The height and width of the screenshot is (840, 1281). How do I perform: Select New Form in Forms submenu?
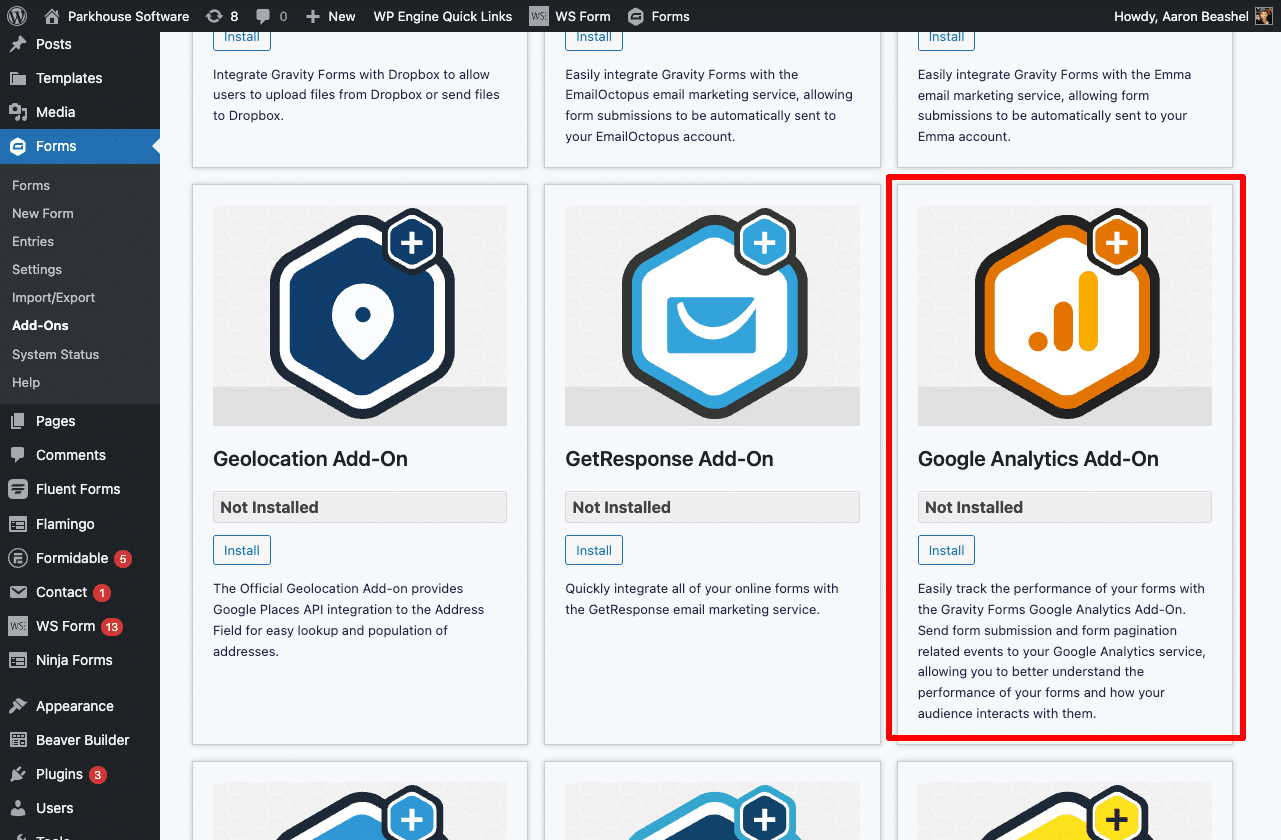43,213
